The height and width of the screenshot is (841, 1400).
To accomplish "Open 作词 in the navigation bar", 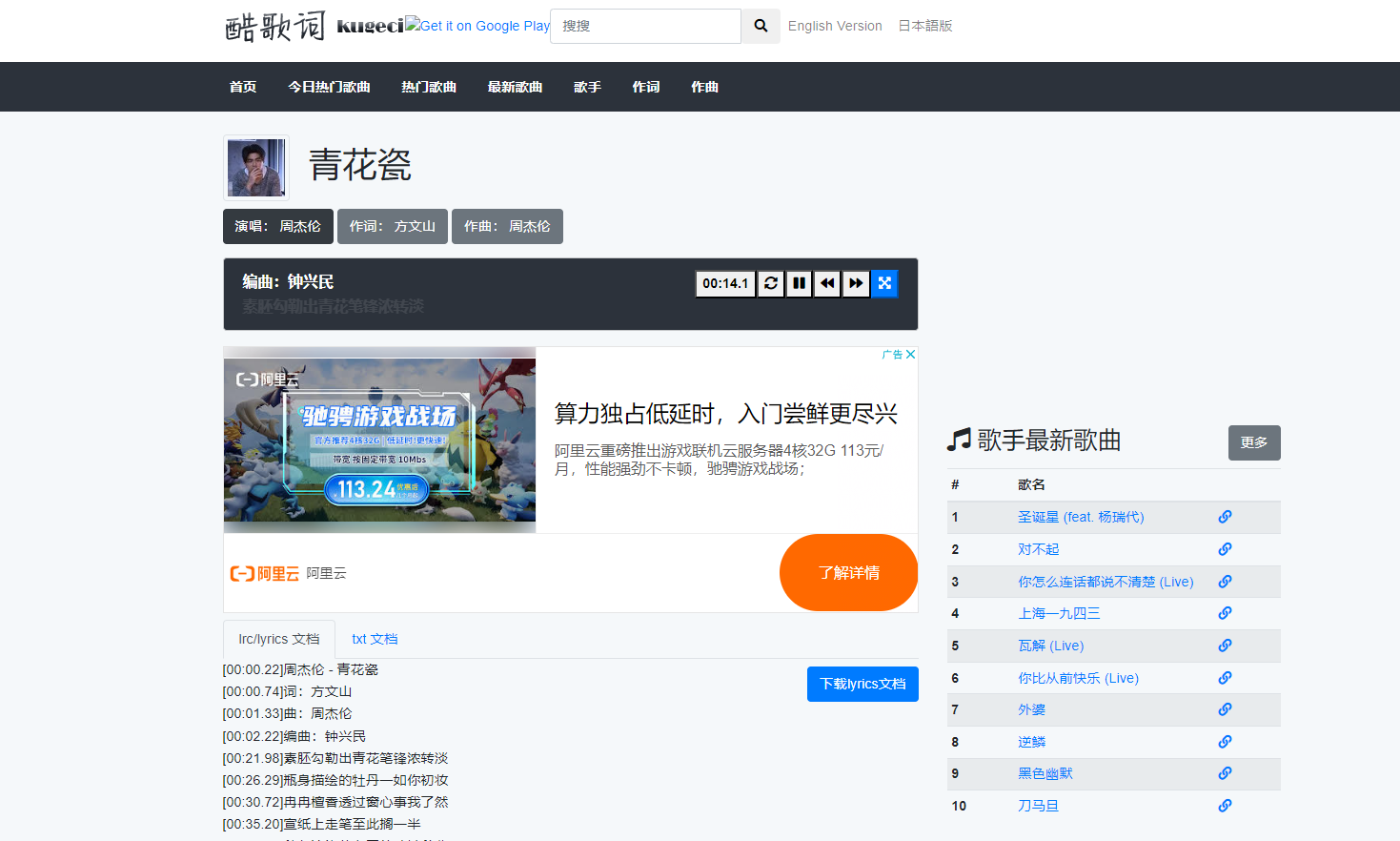I will [646, 87].
